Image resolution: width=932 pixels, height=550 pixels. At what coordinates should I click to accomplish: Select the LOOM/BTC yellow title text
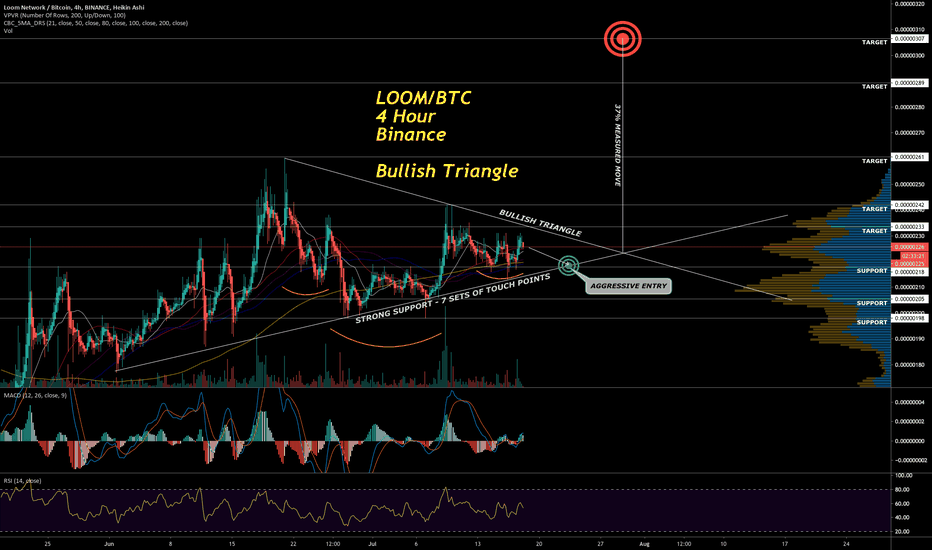(x=423, y=98)
